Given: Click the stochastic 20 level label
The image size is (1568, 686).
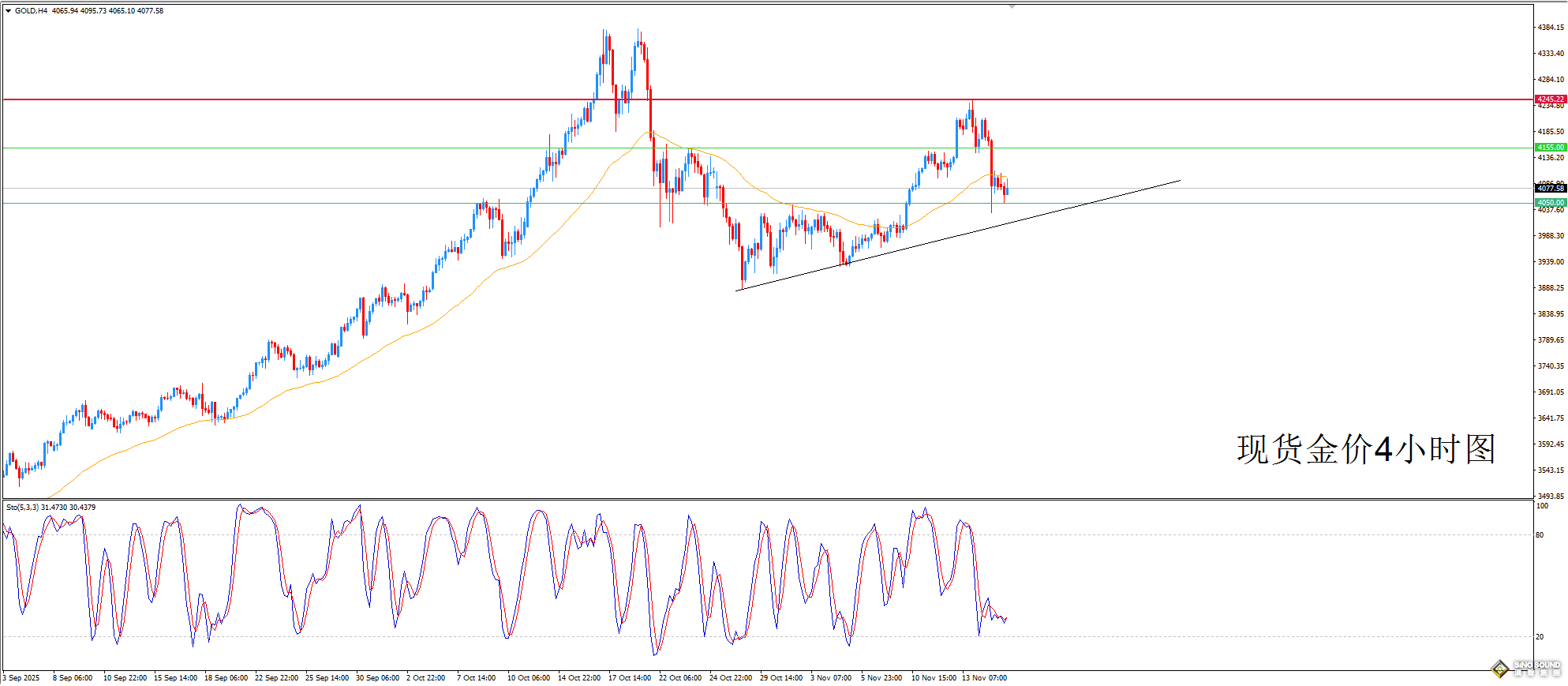Looking at the screenshot, I should click(x=1540, y=636).
